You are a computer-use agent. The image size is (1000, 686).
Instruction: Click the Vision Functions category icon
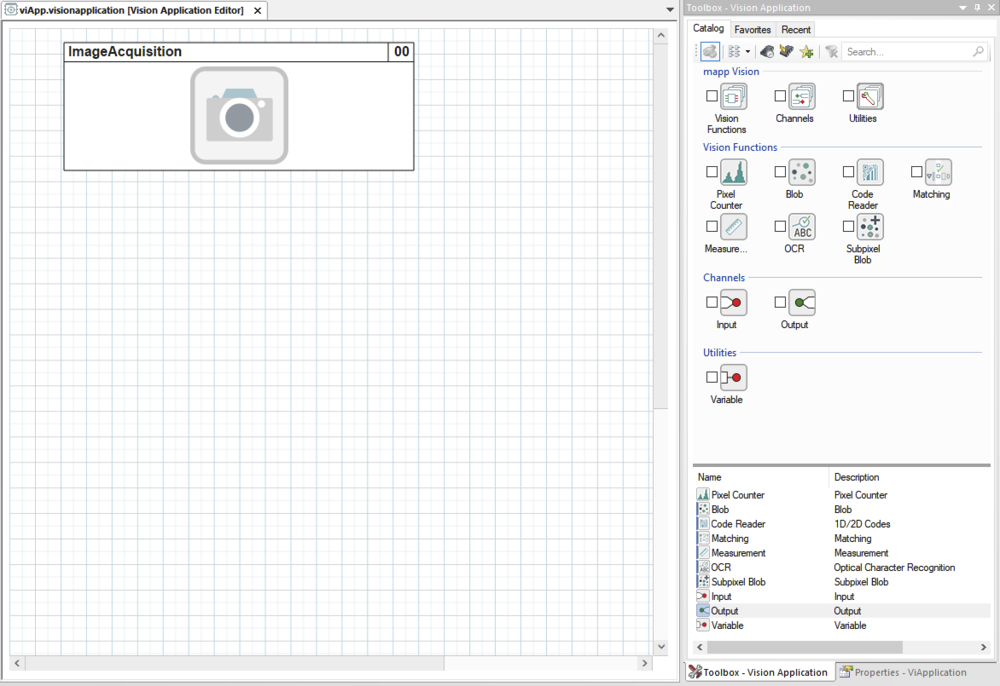coord(733,97)
